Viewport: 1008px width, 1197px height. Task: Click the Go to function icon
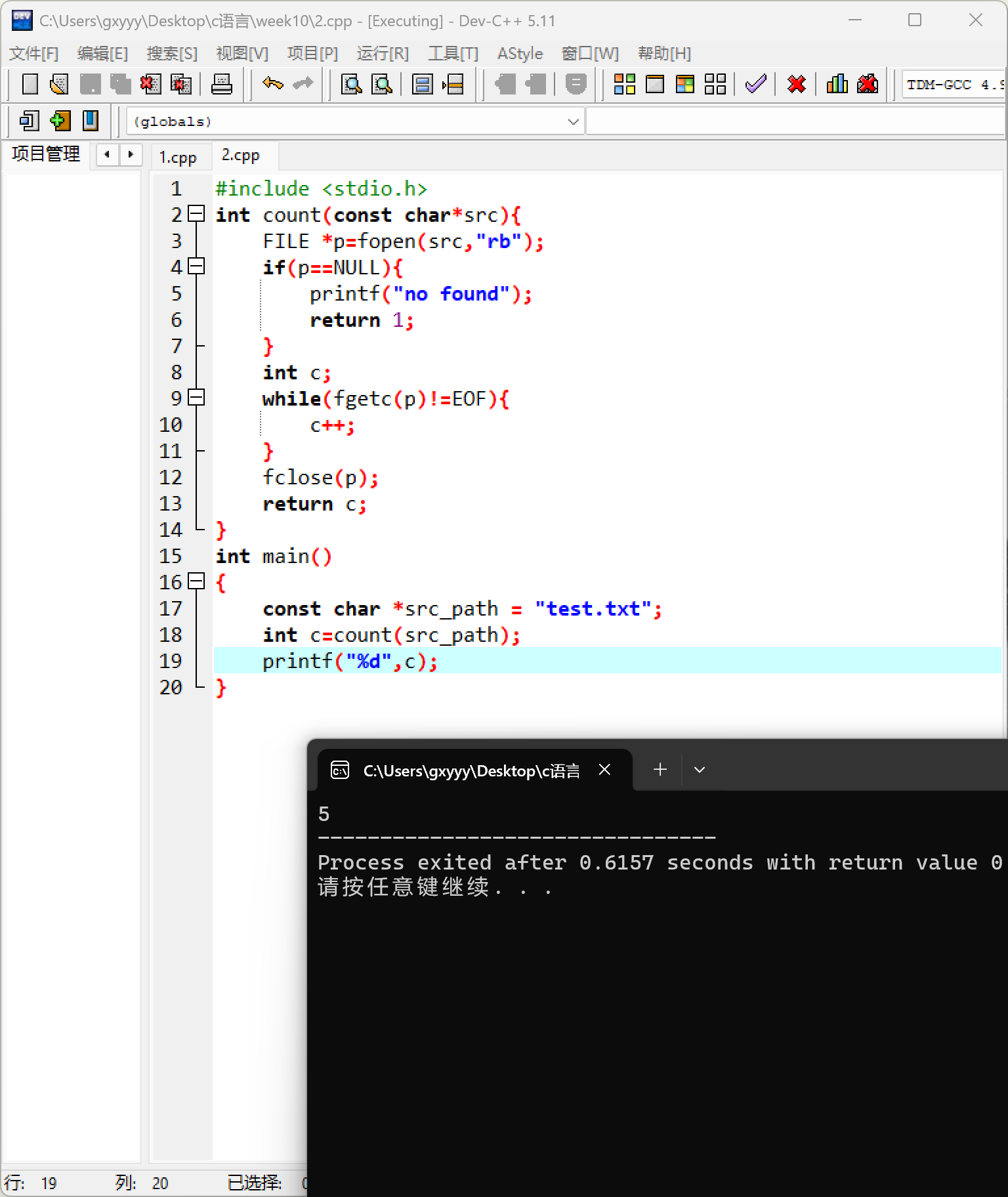point(422,84)
